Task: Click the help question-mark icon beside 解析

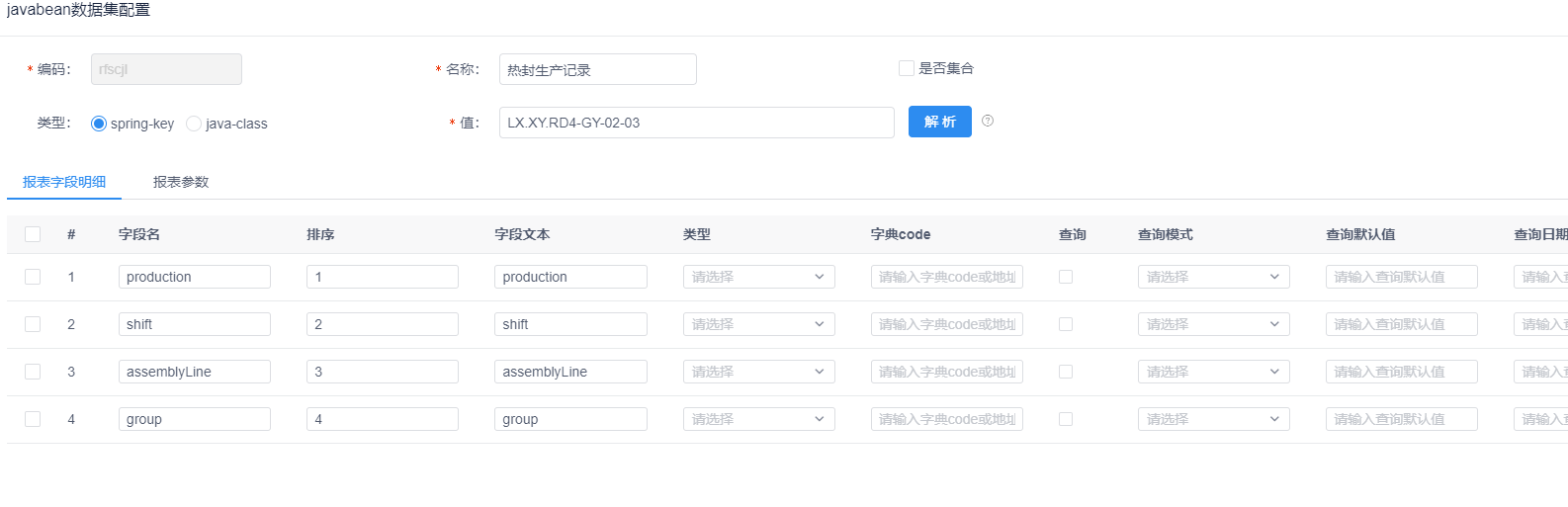Action: click(x=988, y=121)
